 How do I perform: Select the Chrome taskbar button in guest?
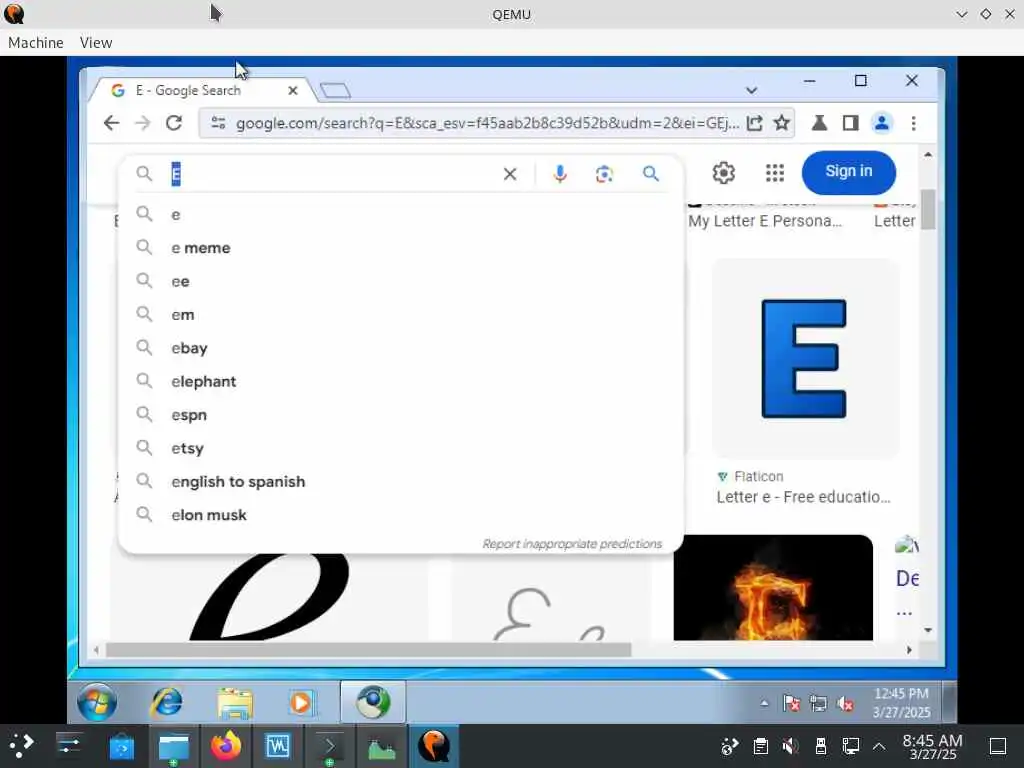(x=373, y=702)
